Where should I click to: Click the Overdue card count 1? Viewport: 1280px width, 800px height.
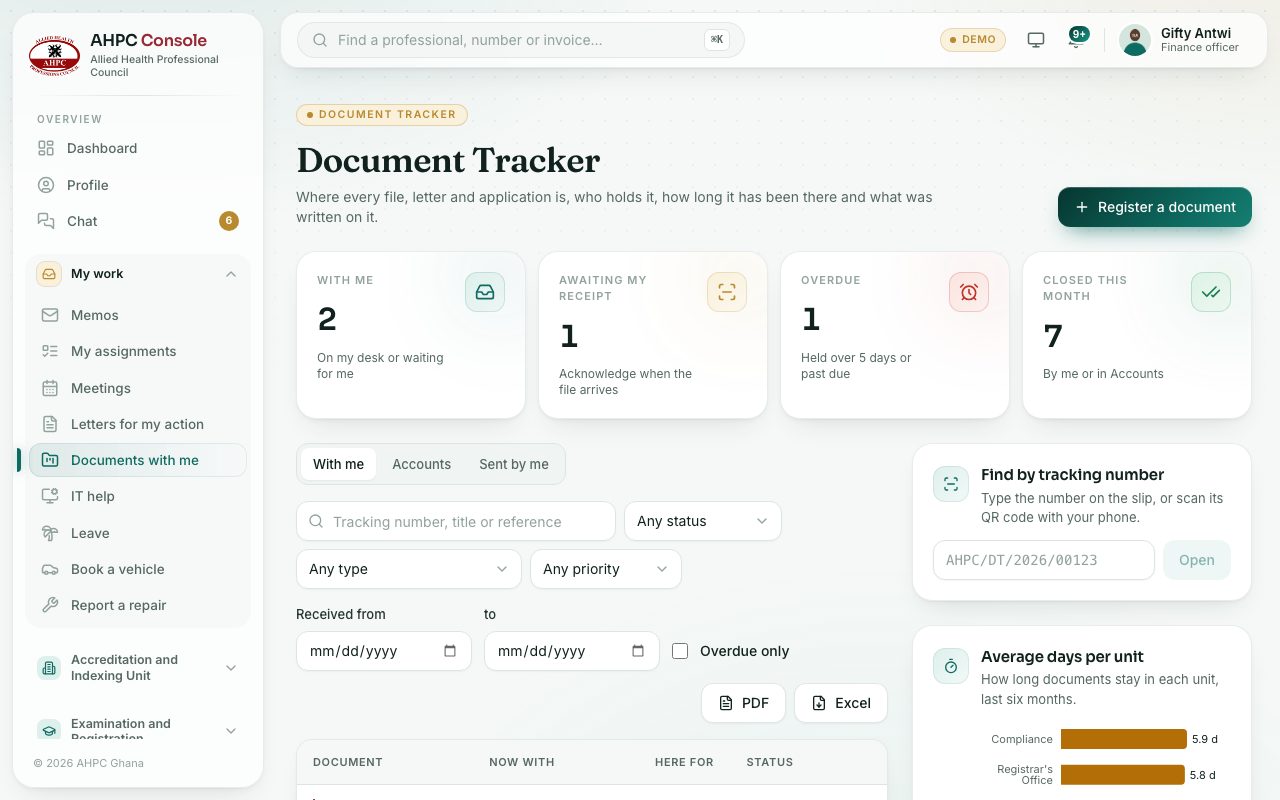click(811, 319)
